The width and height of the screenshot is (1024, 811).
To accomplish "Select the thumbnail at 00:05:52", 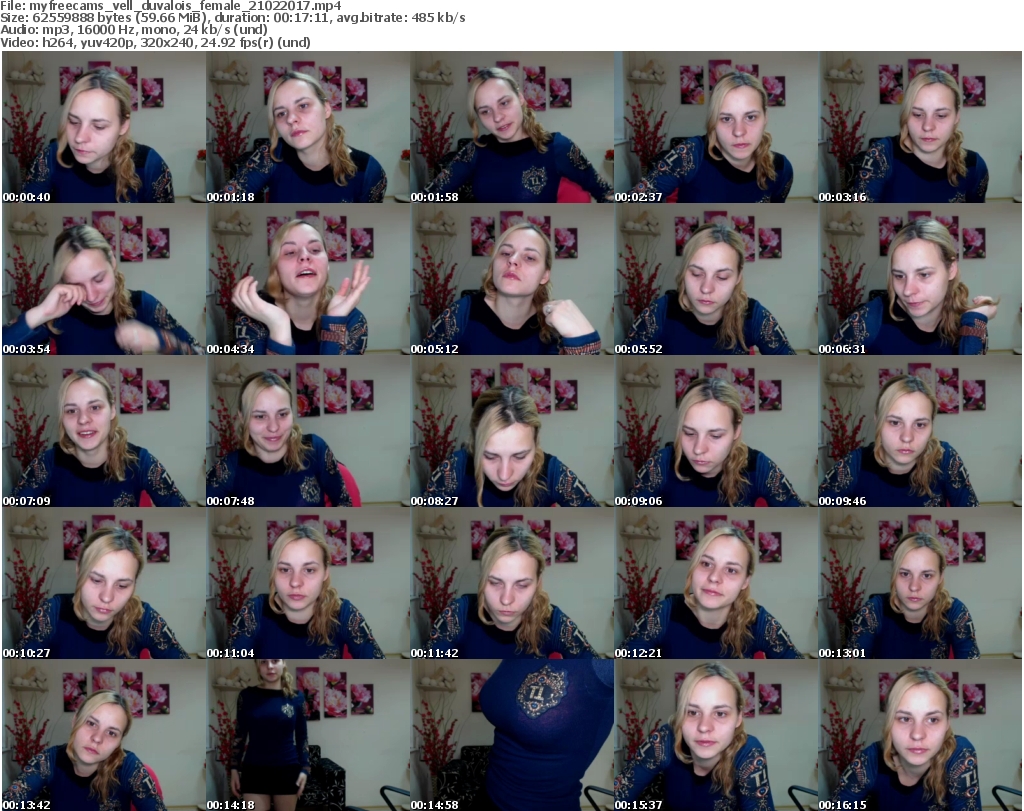I will pos(716,279).
